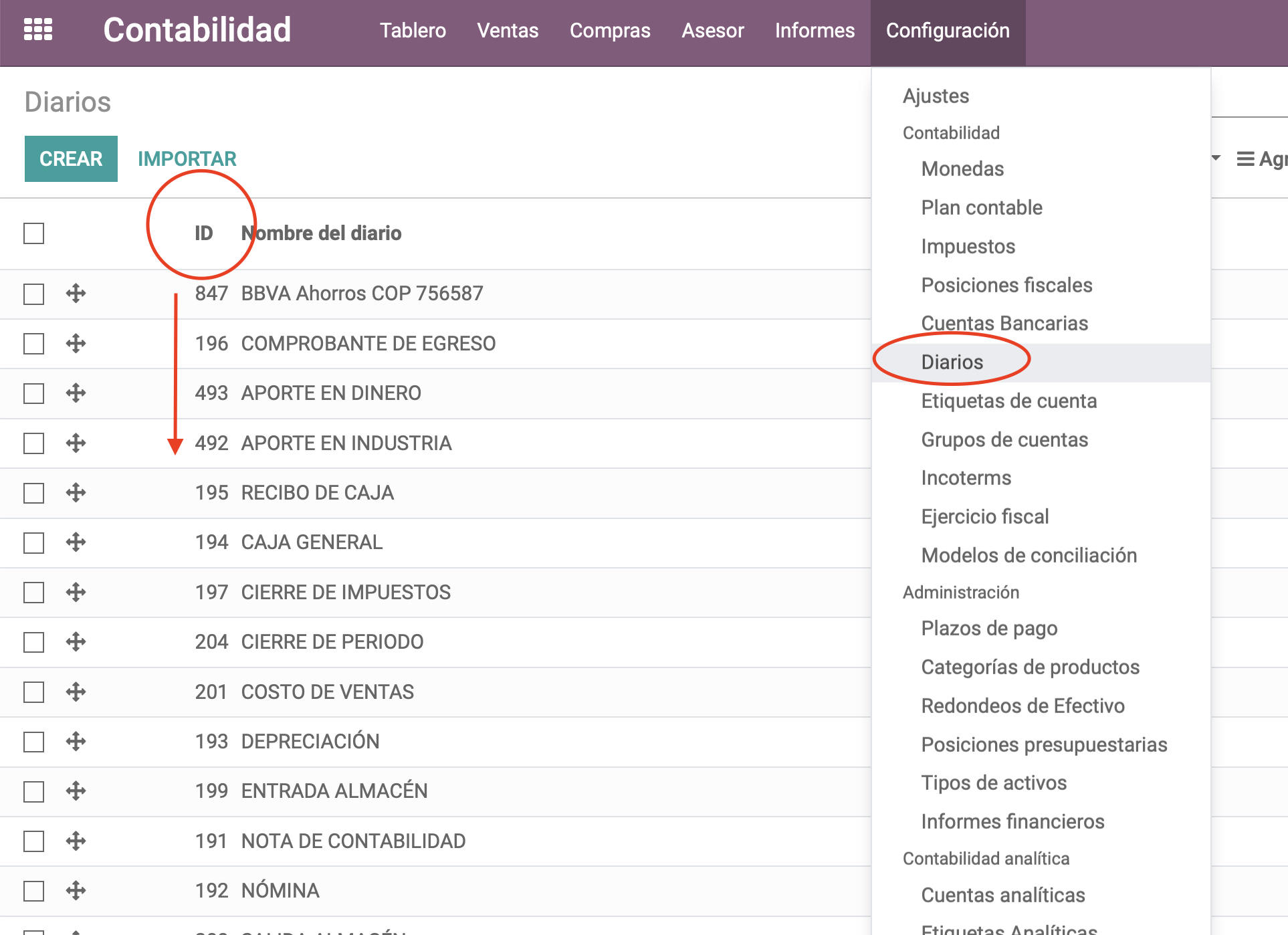Viewport: 1288px width, 935px height.
Task: Sort by Nombre del diario column header
Action: pos(322,233)
